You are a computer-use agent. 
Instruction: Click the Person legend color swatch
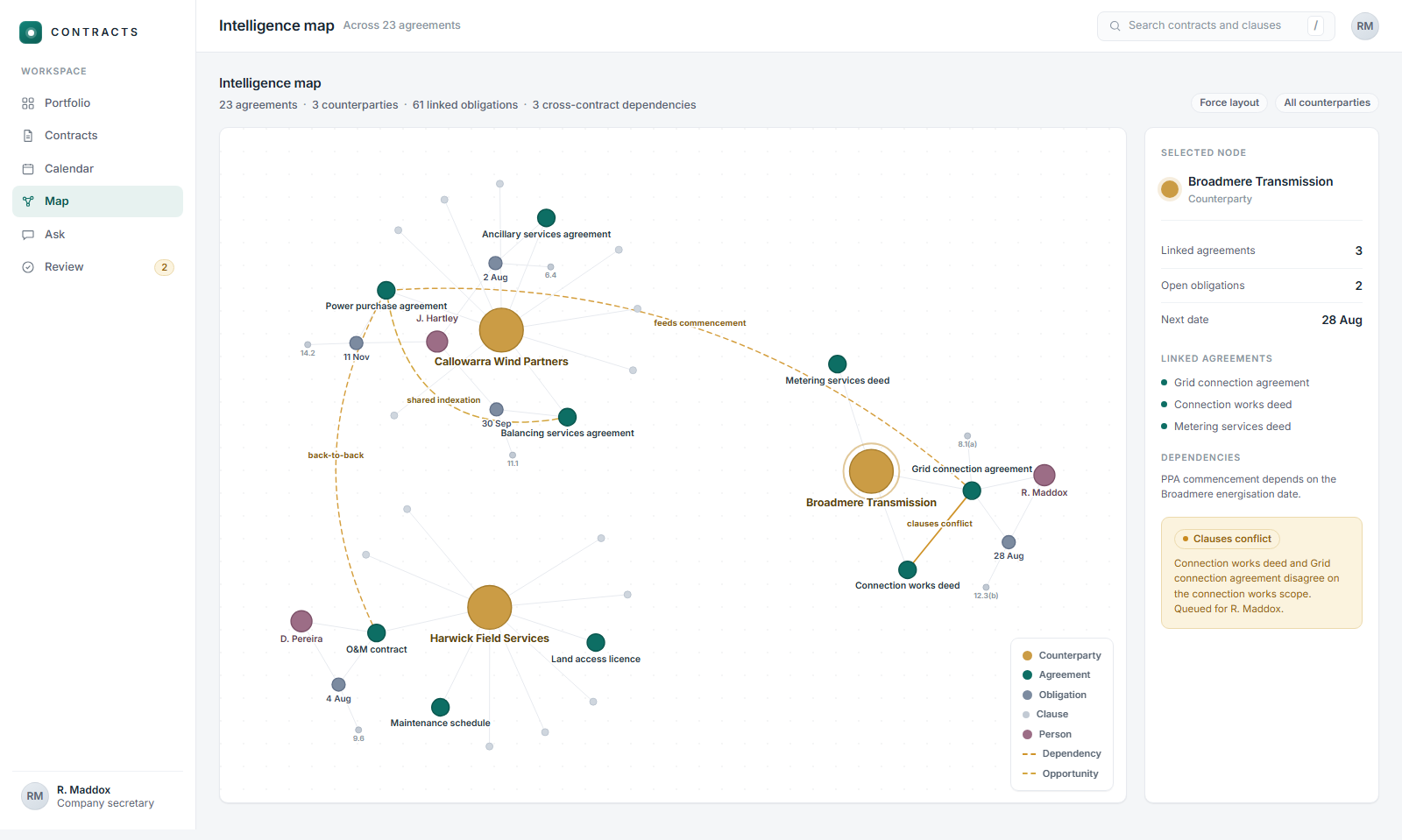pos(1027,734)
